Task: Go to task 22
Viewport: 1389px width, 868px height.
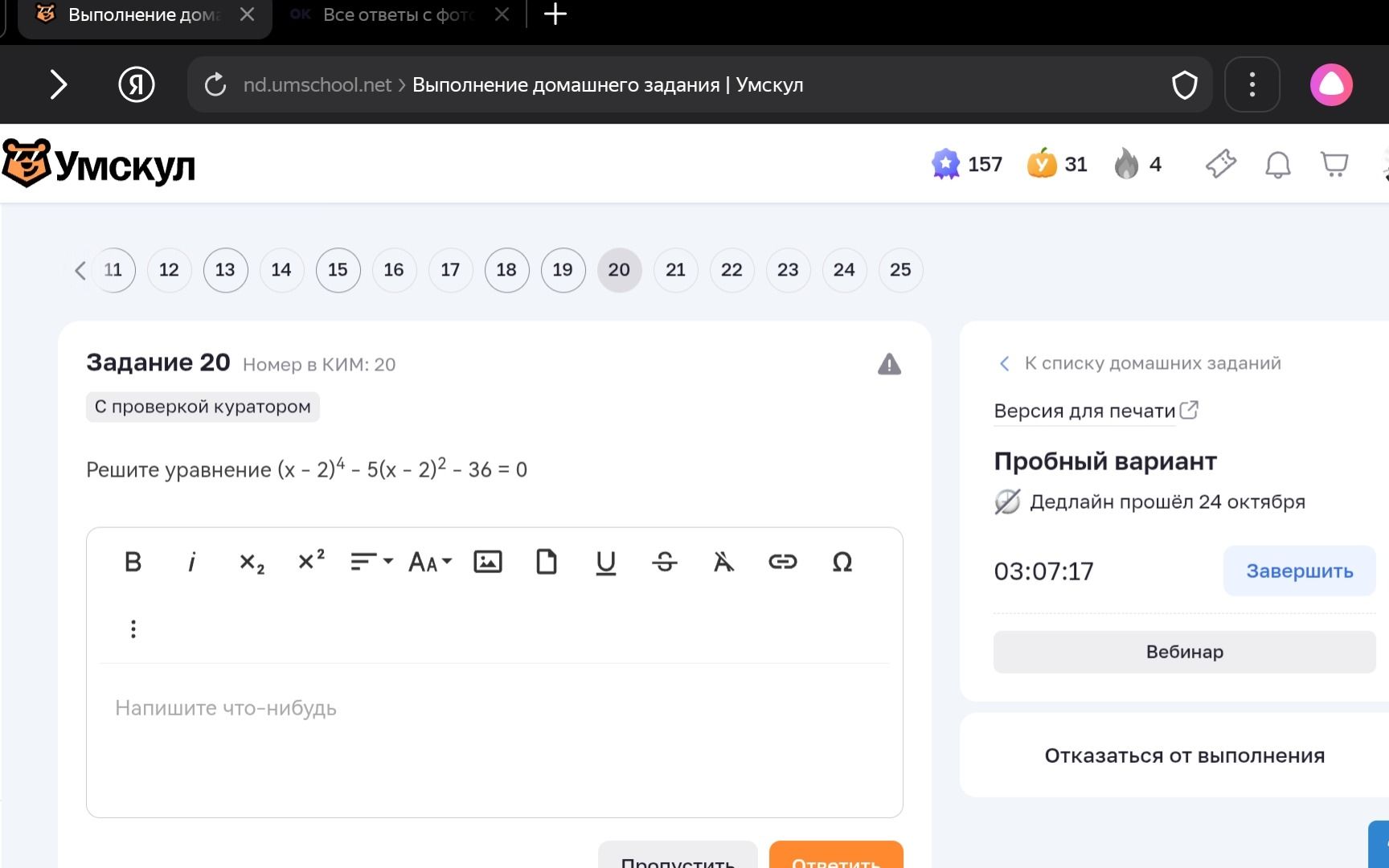Action: click(x=731, y=270)
